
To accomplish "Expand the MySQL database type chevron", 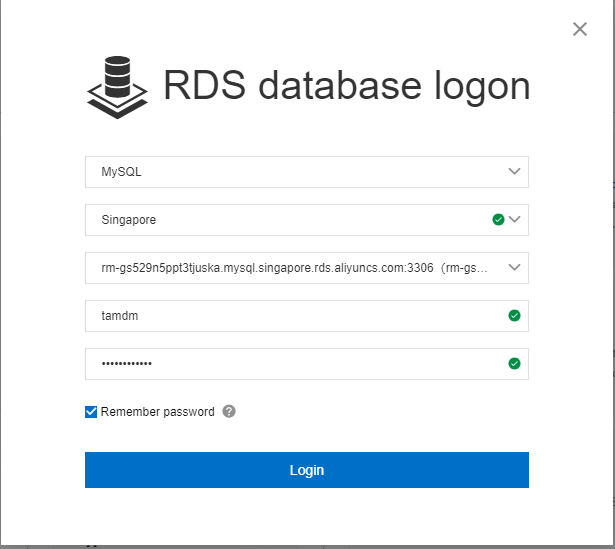I will (514, 172).
